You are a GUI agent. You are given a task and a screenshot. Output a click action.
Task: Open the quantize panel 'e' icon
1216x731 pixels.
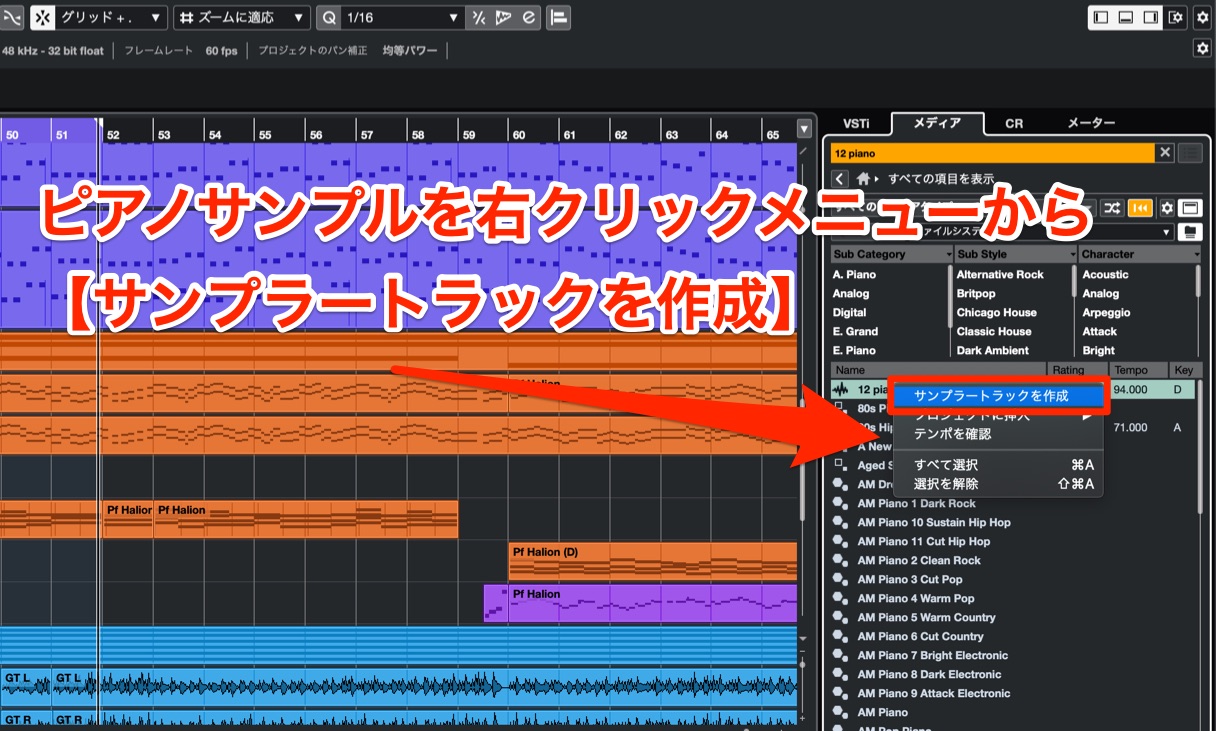pyautogui.click(x=528, y=17)
